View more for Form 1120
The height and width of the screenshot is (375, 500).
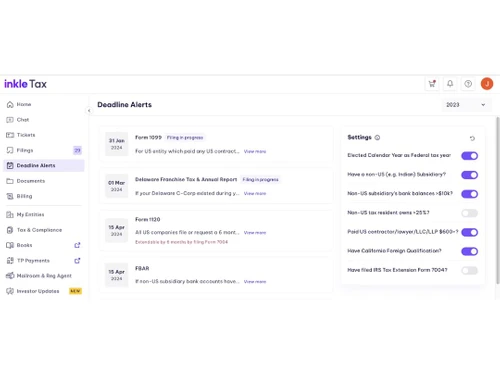click(x=255, y=233)
